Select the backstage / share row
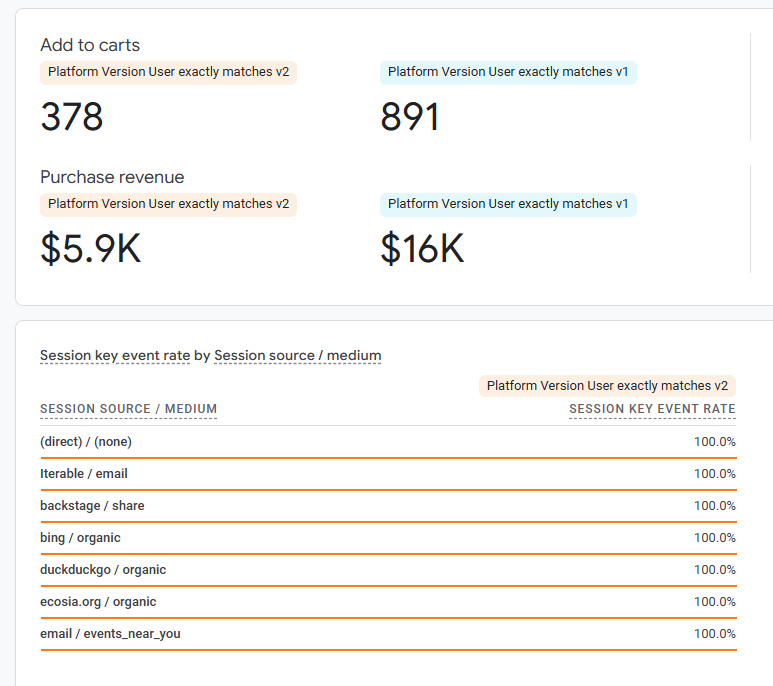Viewport: 773px width, 686px height. (388, 506)
